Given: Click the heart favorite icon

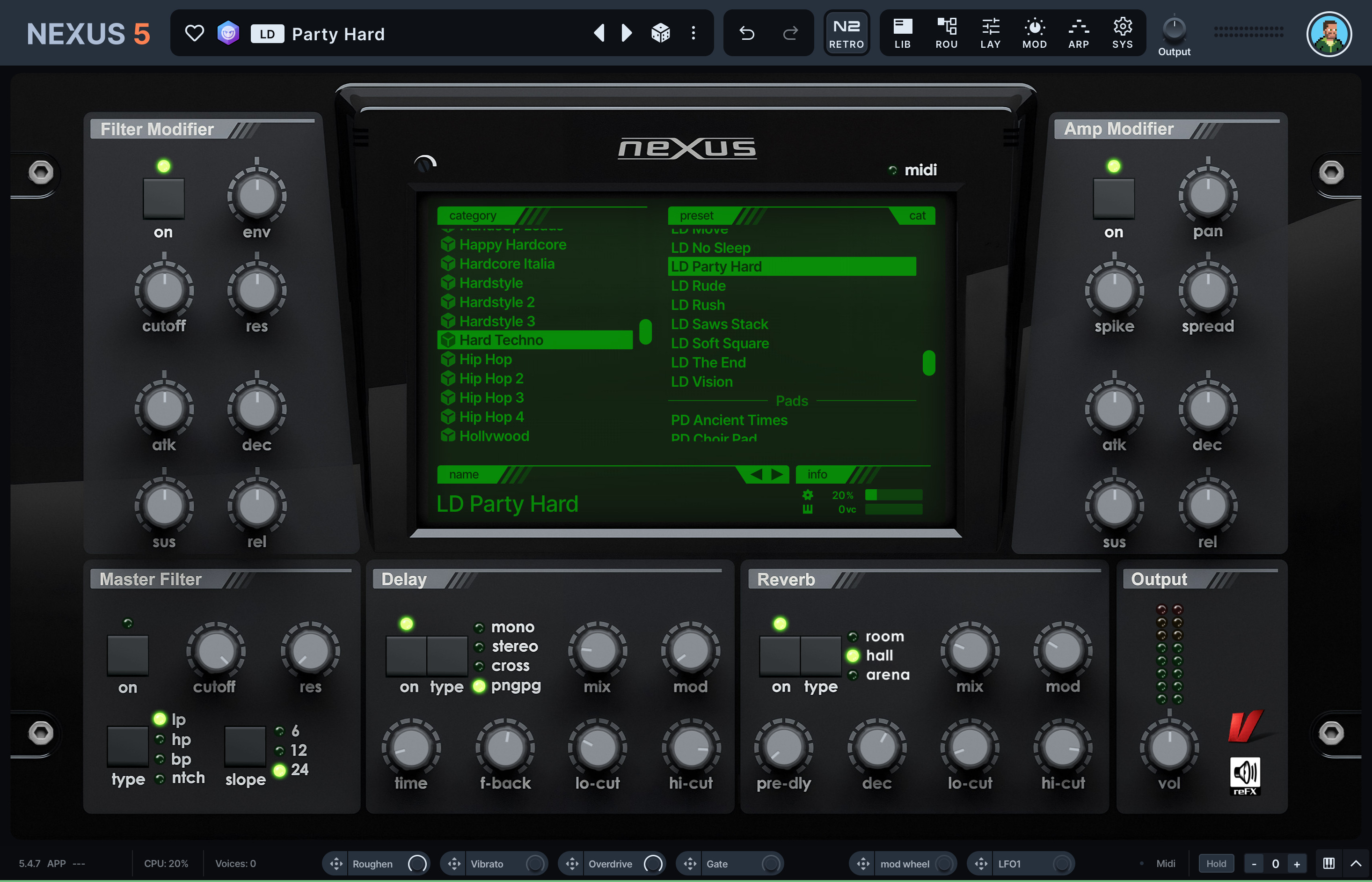Looking at the screenshot, I should click(x=195, y=33).
